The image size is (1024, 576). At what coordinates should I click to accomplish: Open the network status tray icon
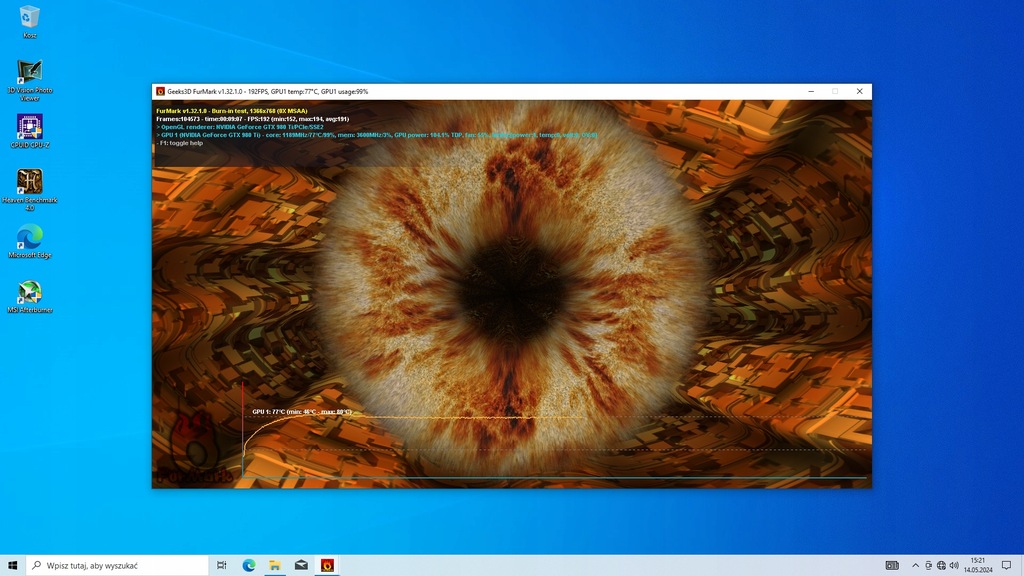click(x=942, y=565)
